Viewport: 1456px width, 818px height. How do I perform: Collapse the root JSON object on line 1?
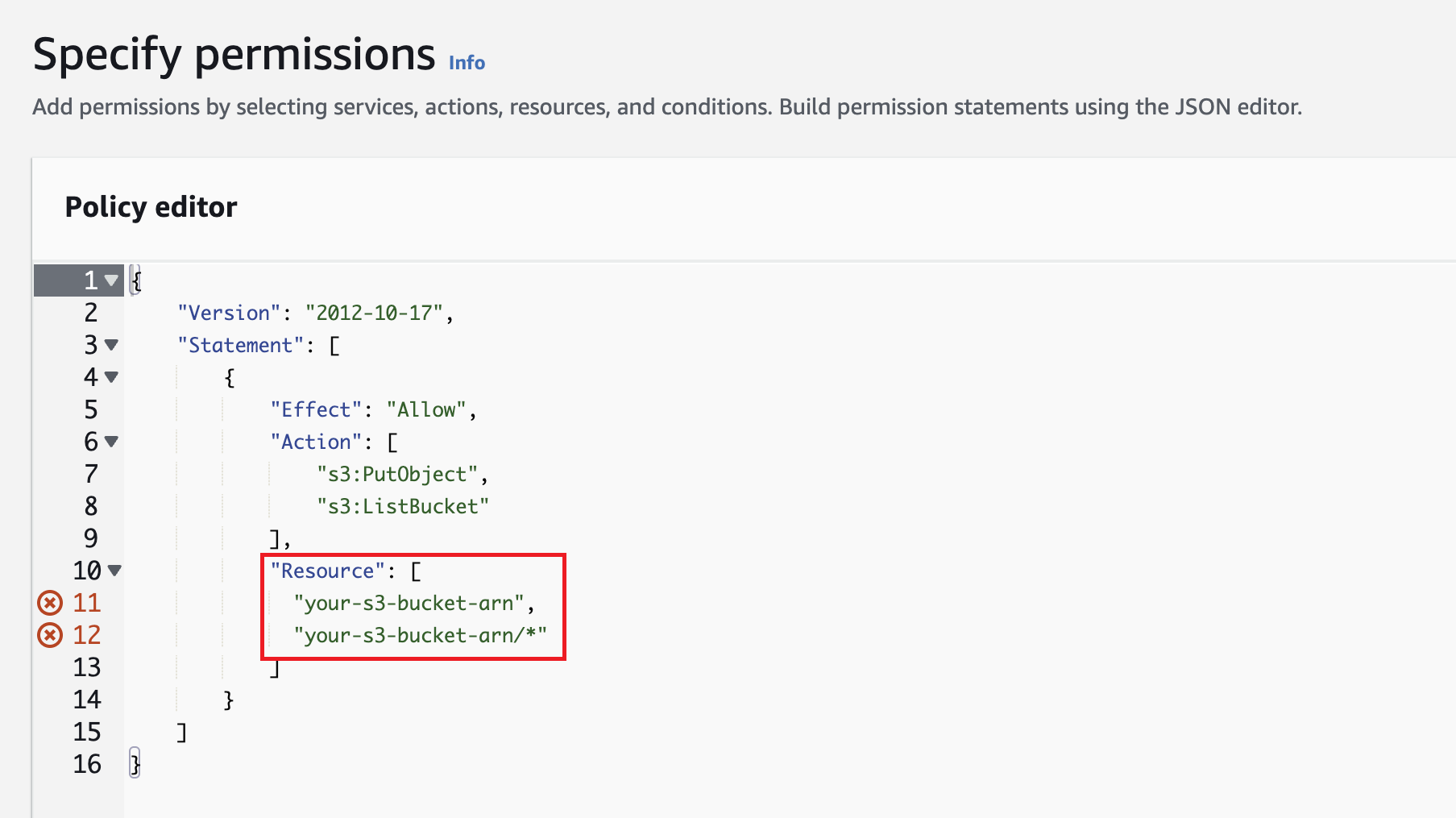pos(110,280)
